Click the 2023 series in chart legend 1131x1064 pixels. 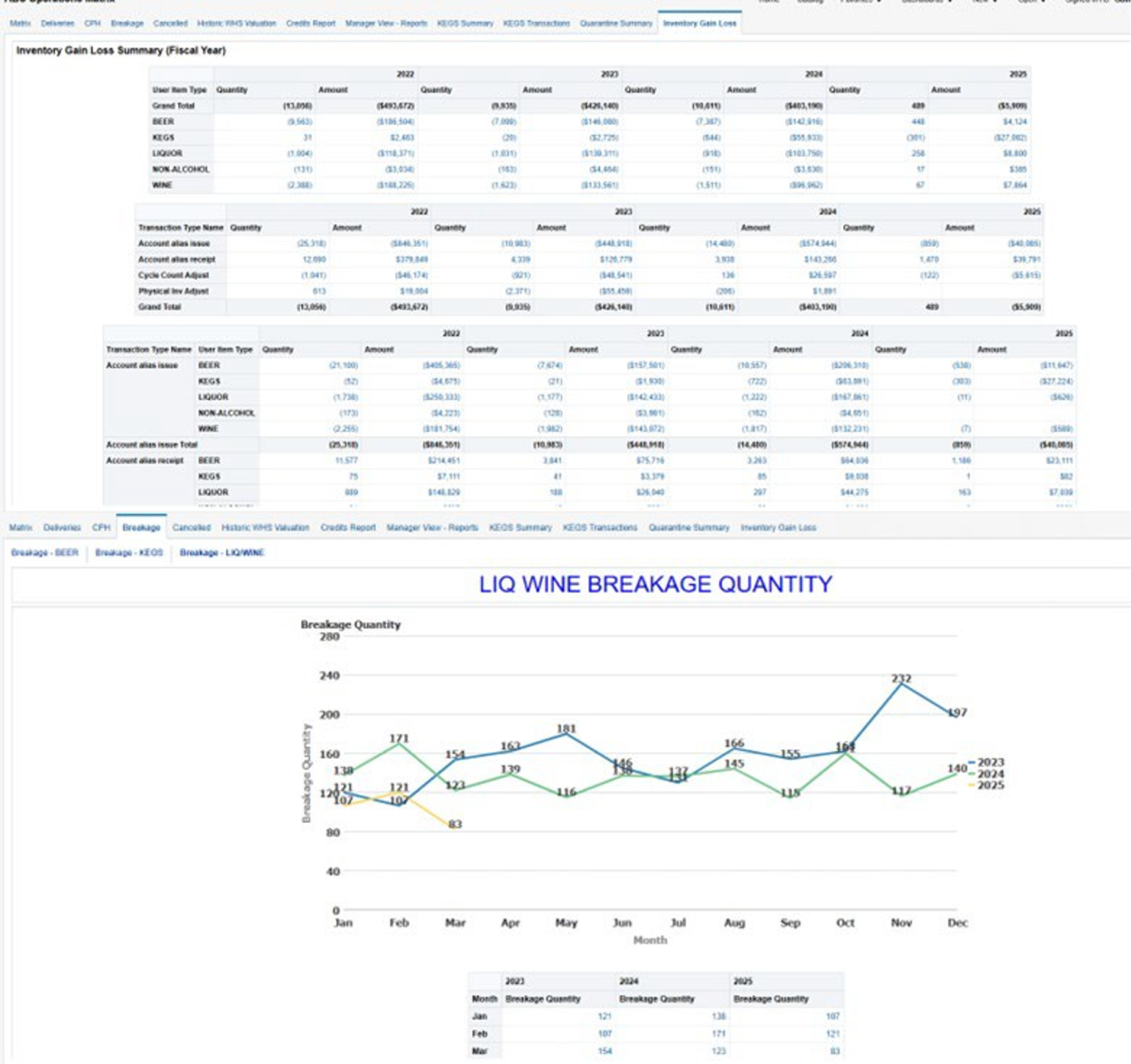[x=990, y=763]
